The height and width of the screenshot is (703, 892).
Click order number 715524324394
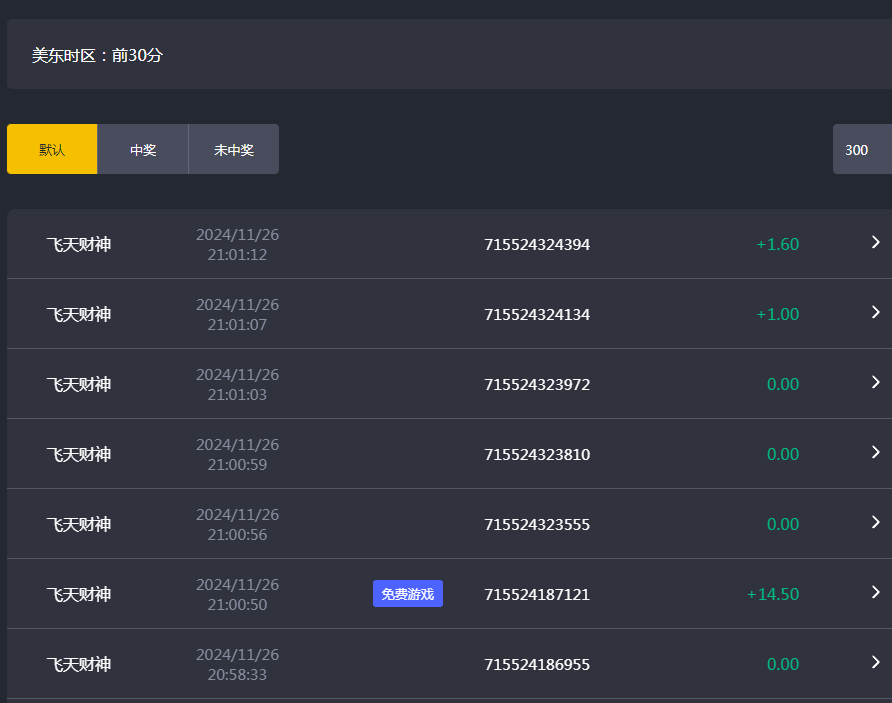click(537, 244)
